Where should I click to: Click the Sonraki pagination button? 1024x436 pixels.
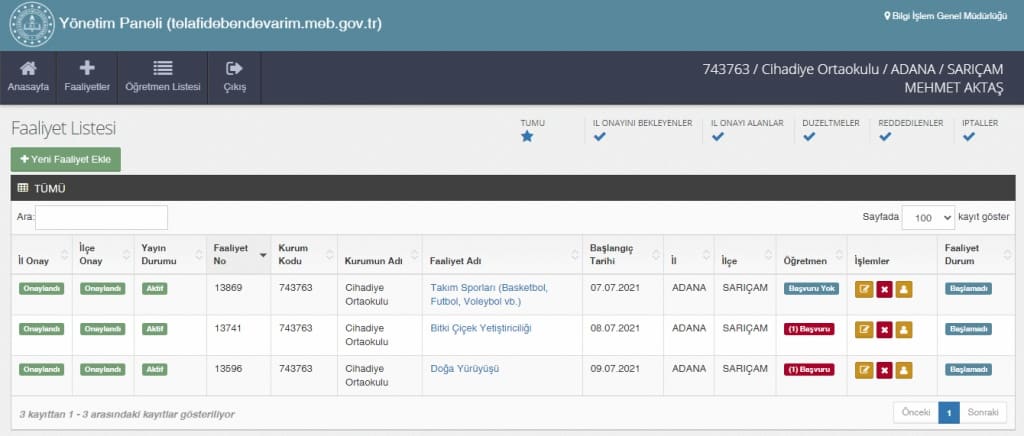point(983,412)
